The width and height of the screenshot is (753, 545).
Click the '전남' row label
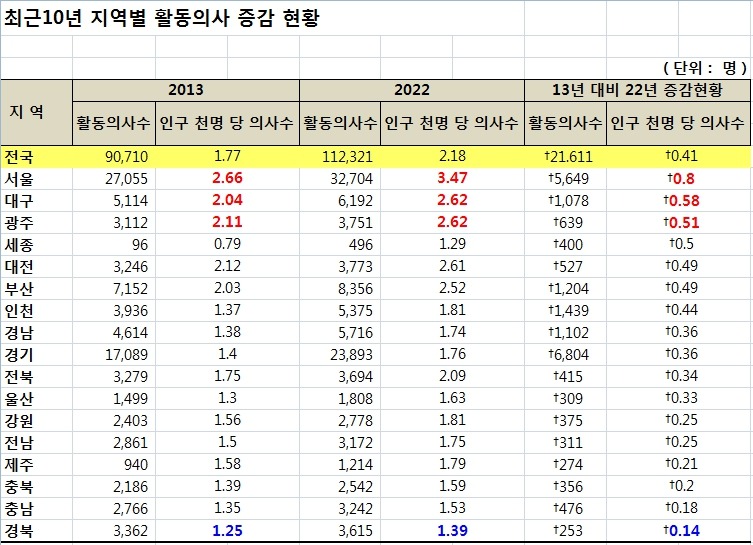coord(19,443)
